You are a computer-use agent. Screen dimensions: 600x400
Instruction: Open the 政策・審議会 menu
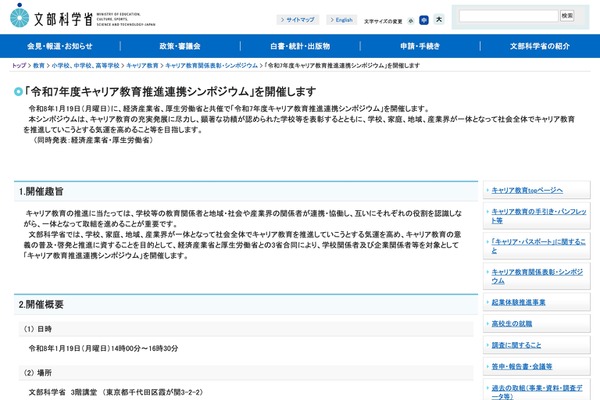(180, 46)
